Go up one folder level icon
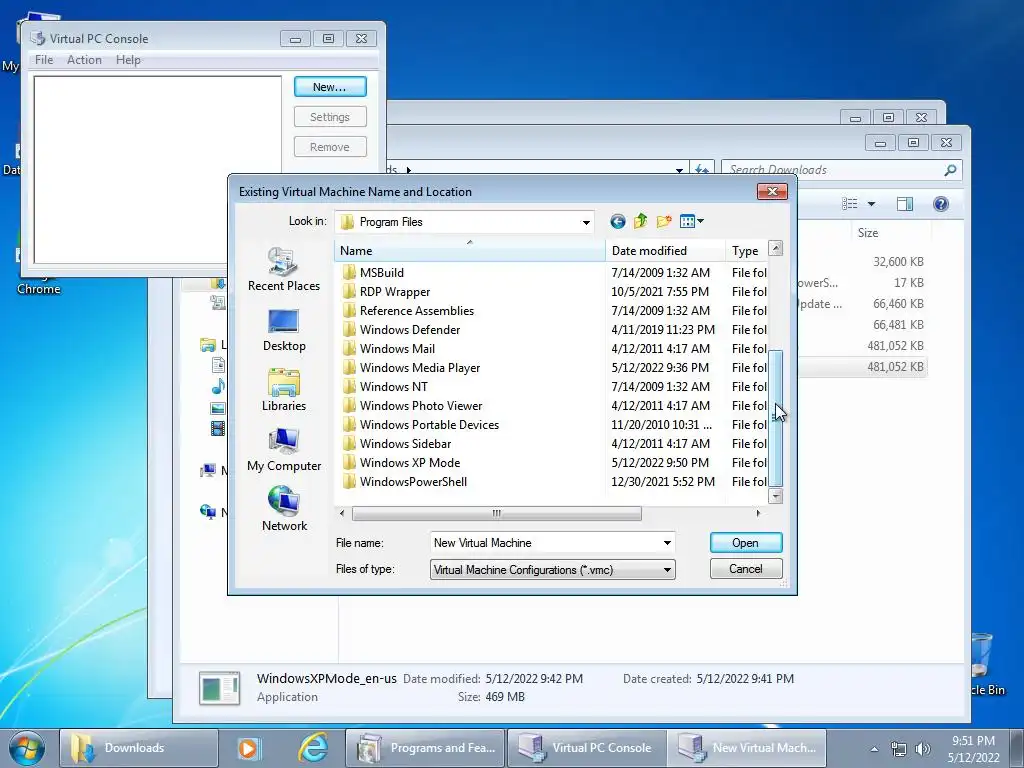 tap(640, 221)
